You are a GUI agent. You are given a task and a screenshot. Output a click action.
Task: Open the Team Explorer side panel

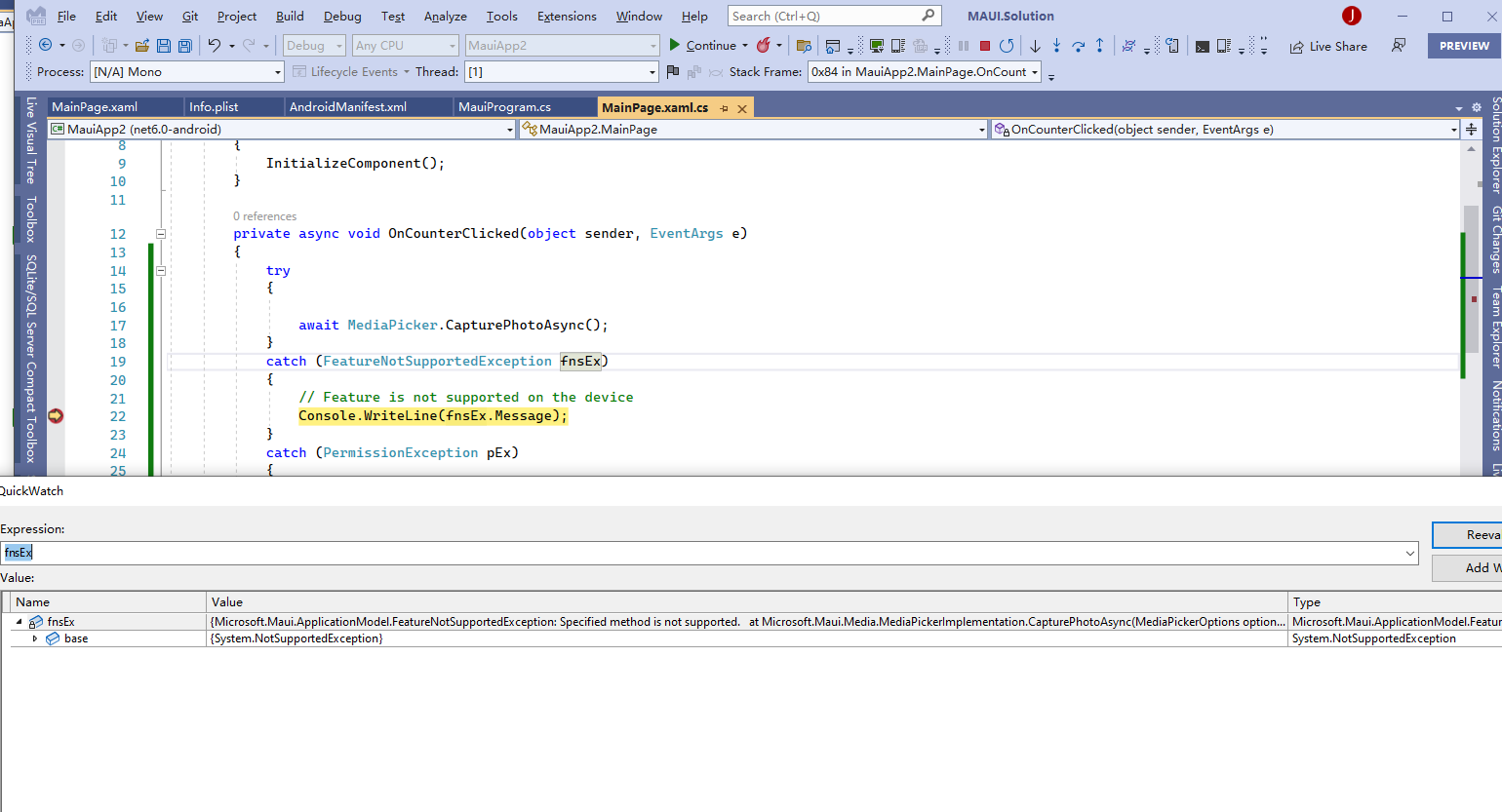(x=1495, y=327)
